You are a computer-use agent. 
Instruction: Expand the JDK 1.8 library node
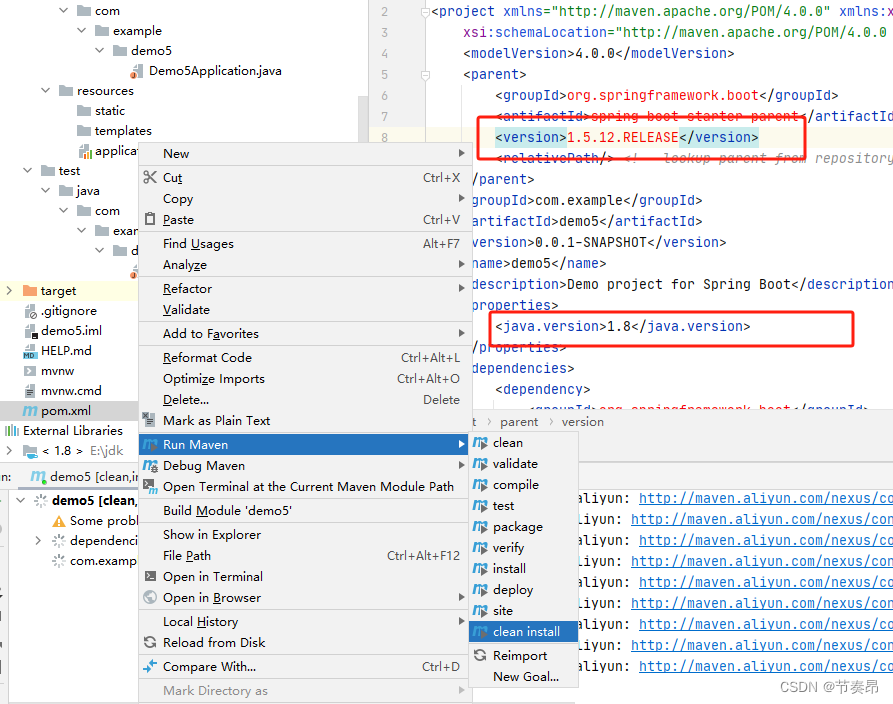[9, 451]
